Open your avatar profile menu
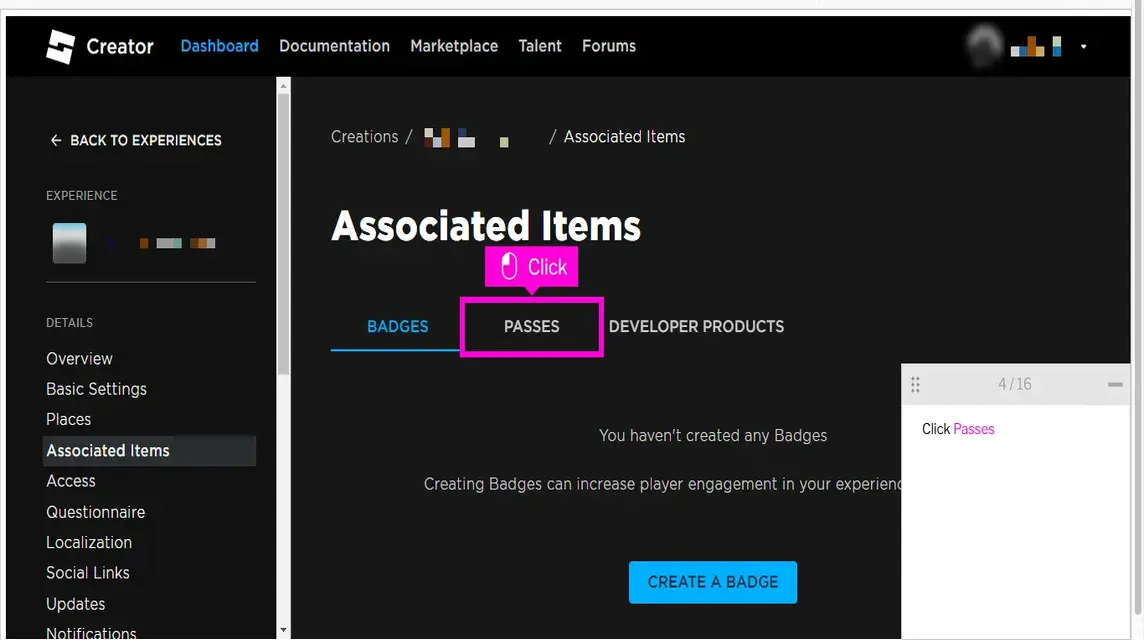 tap(982, 45)
